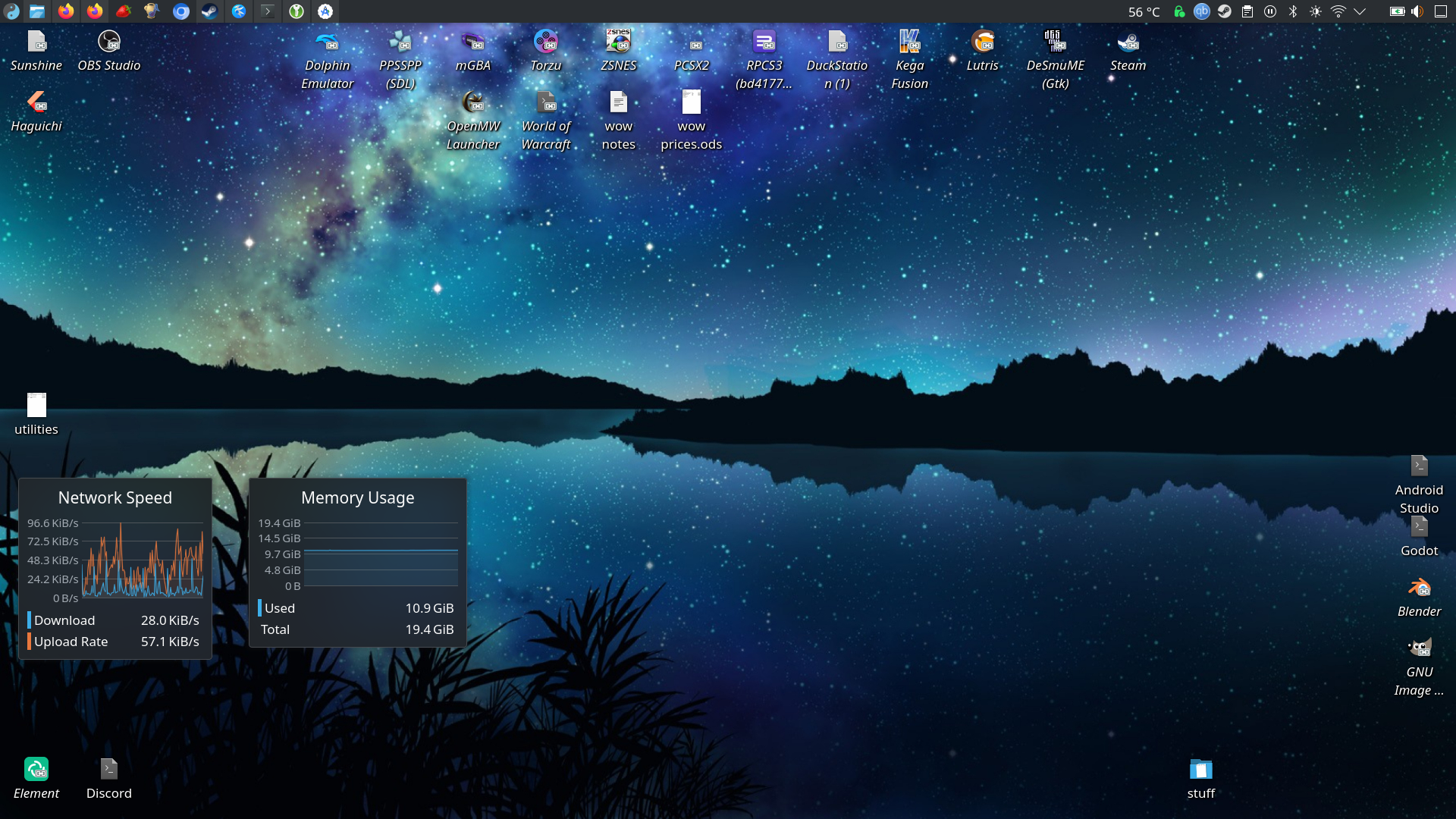Click the qBittorrent tray icon

click(x=1201, y=11)
